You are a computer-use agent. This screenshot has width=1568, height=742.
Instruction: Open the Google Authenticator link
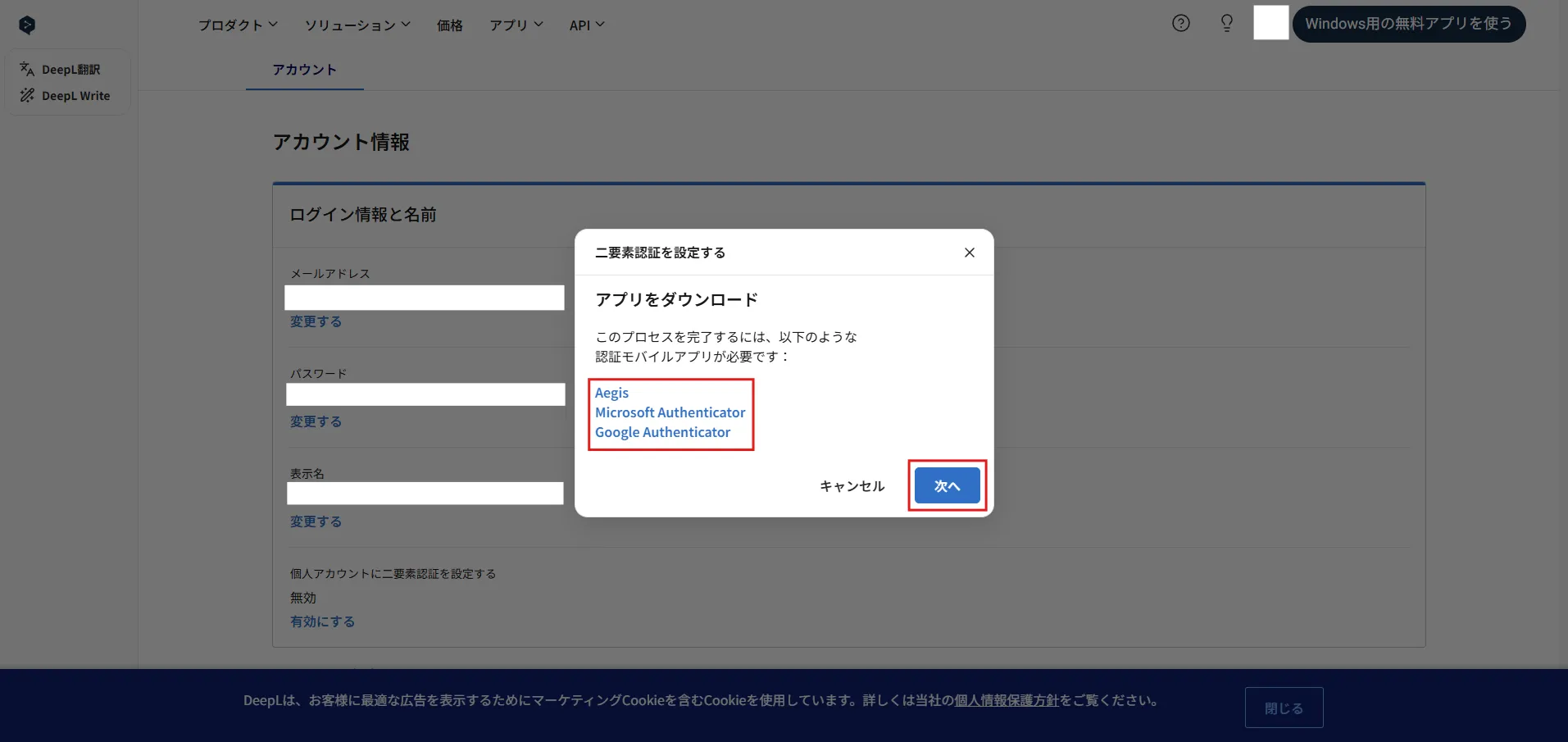pos(662,432)
